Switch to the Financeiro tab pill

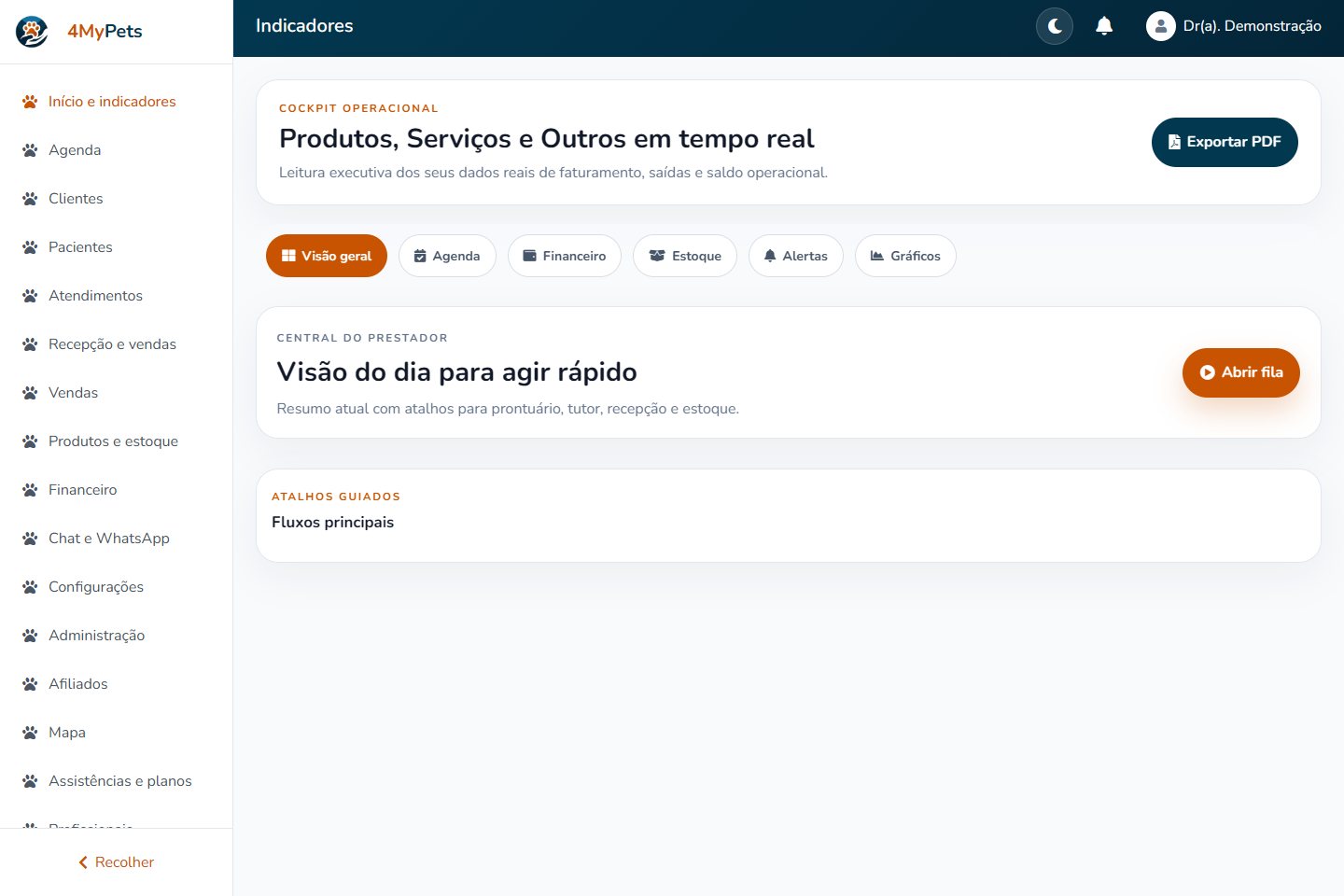(565, 256)
